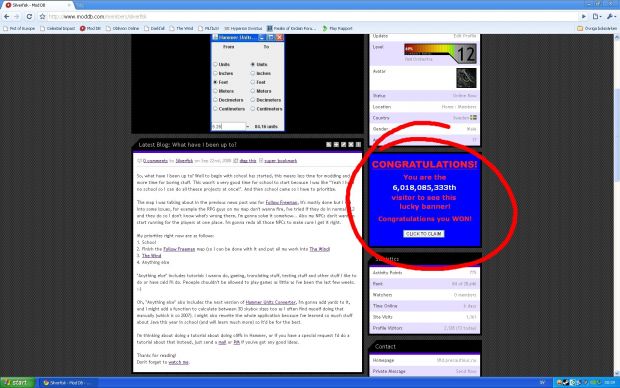Bookmark this page with the star icon
The image size is (620, 388).
(x=42, y=17)
